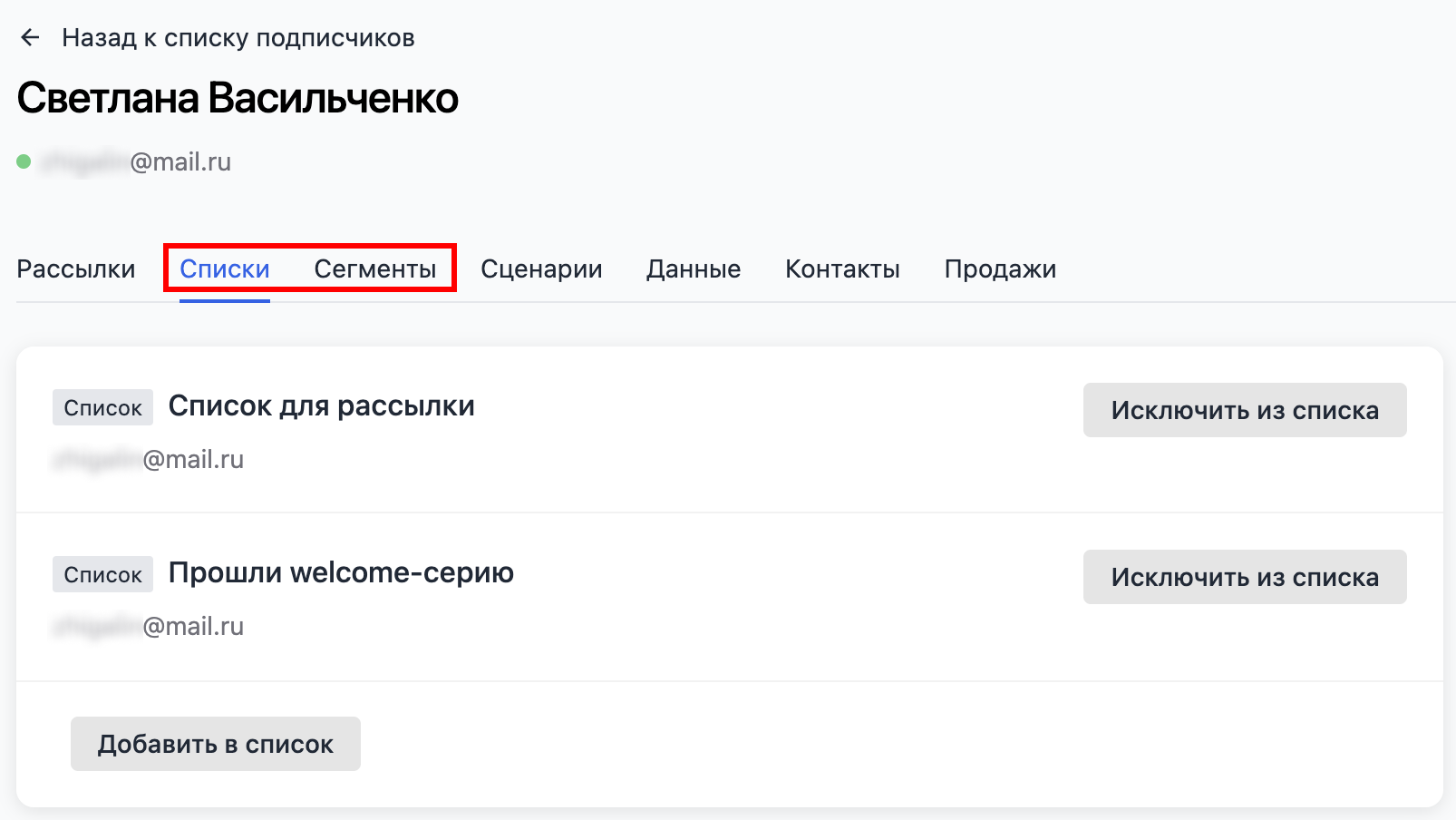Click Добавить в список button
The width and height of the screenshot is (1456, 820).
215,743
